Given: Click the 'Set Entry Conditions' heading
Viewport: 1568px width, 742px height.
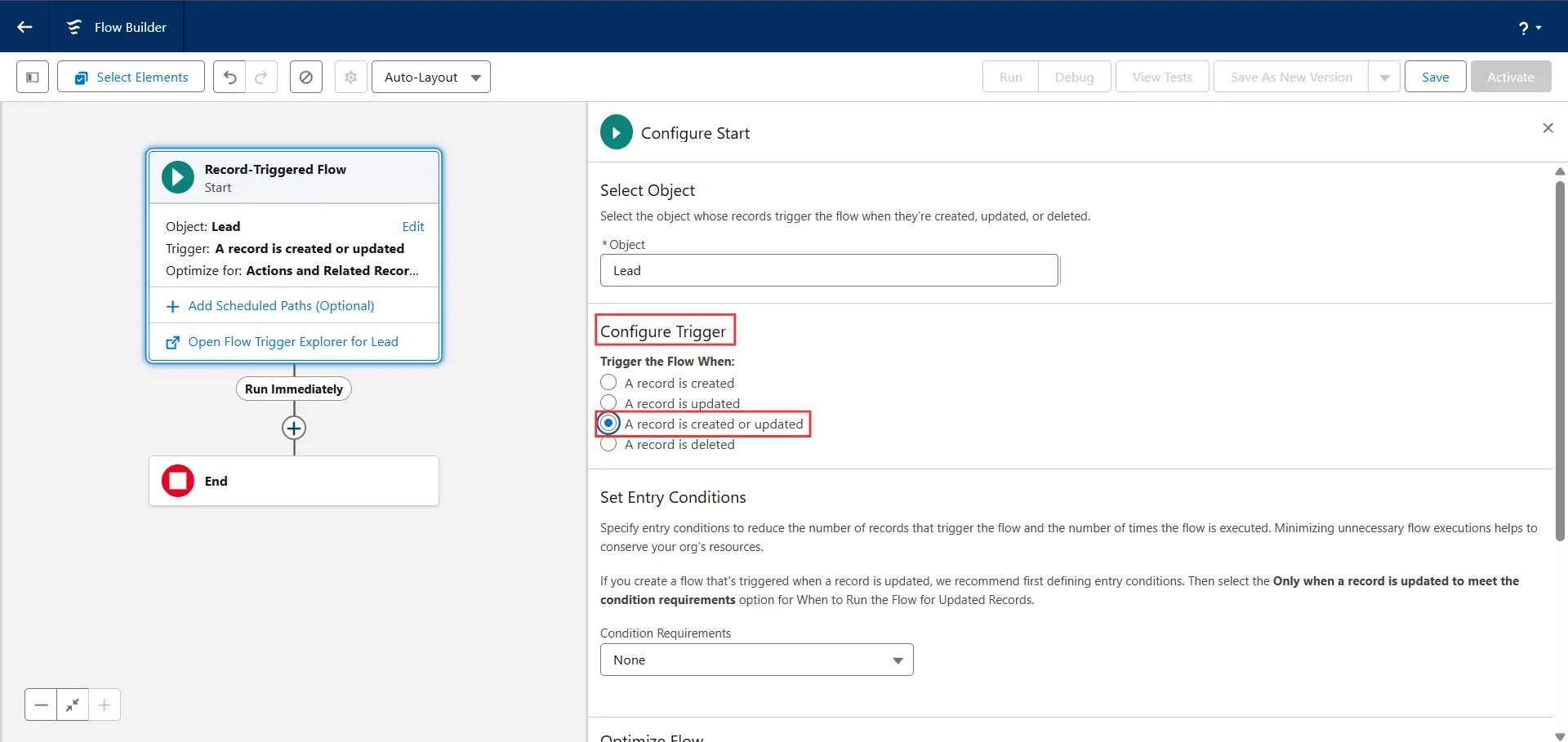Looking at the screenshot, I should (673, 497).
